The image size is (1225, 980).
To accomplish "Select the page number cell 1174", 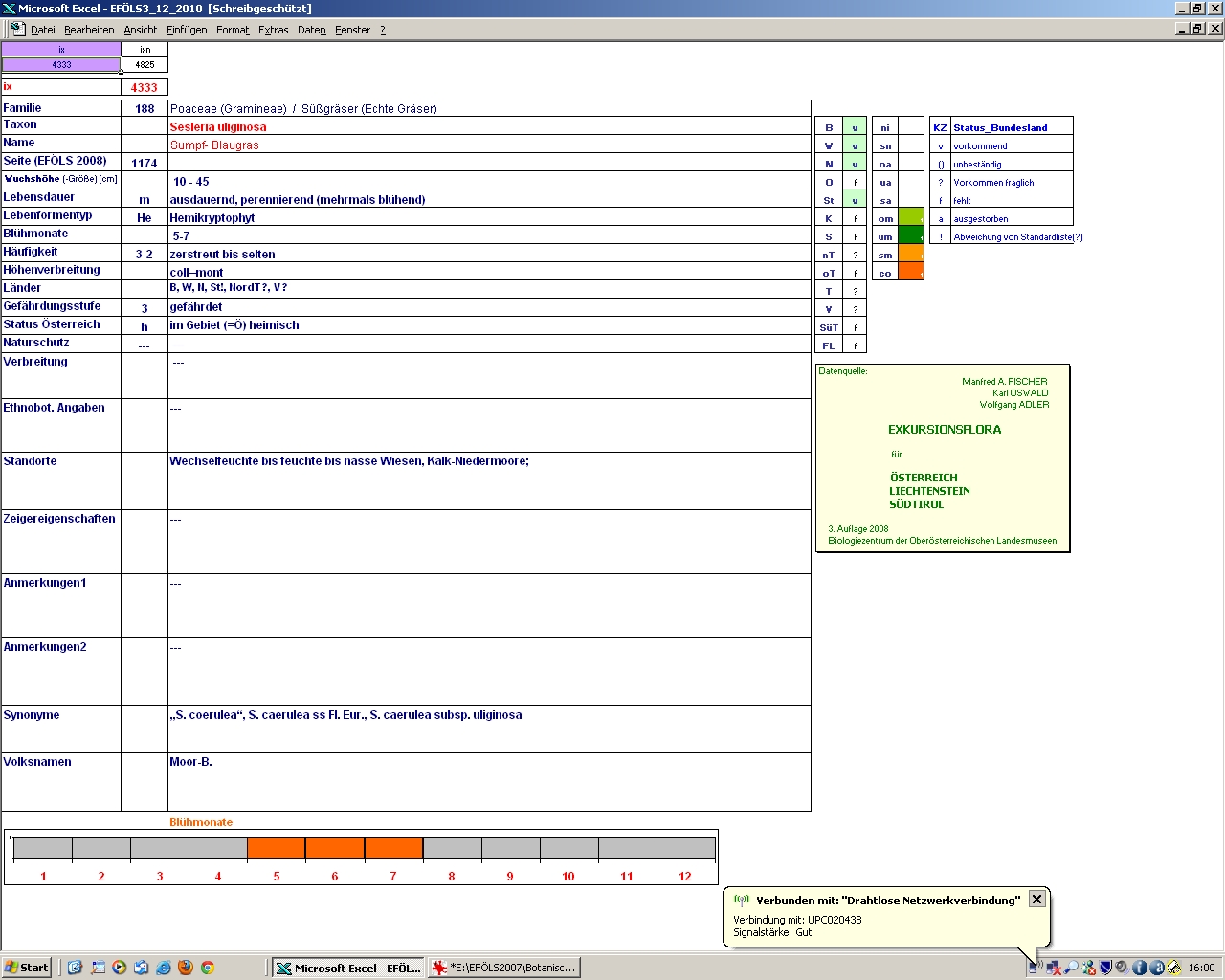I will (x=145, y=163).
